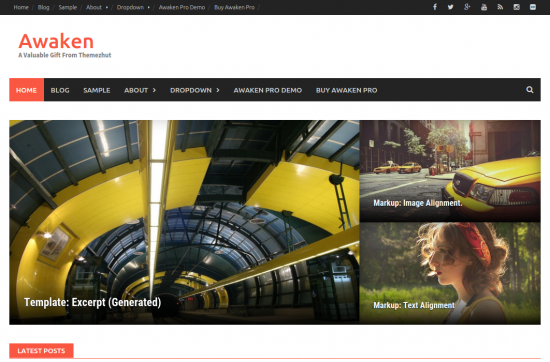
Task: Expand the About item in top bar
Action: pos(97,7)
